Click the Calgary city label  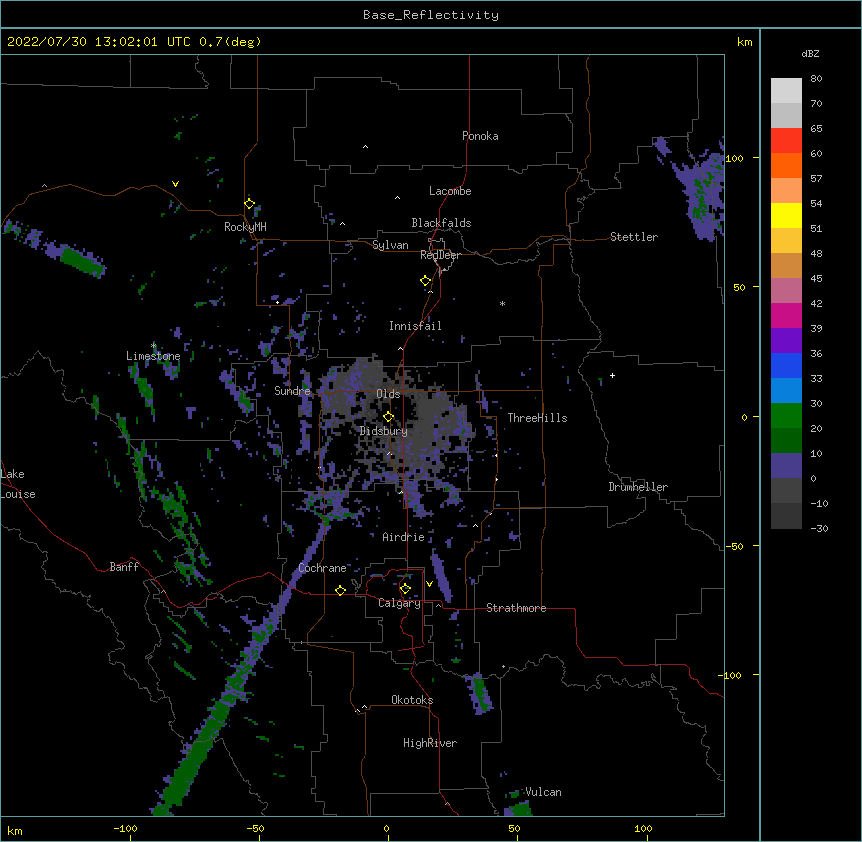[400, 603]
